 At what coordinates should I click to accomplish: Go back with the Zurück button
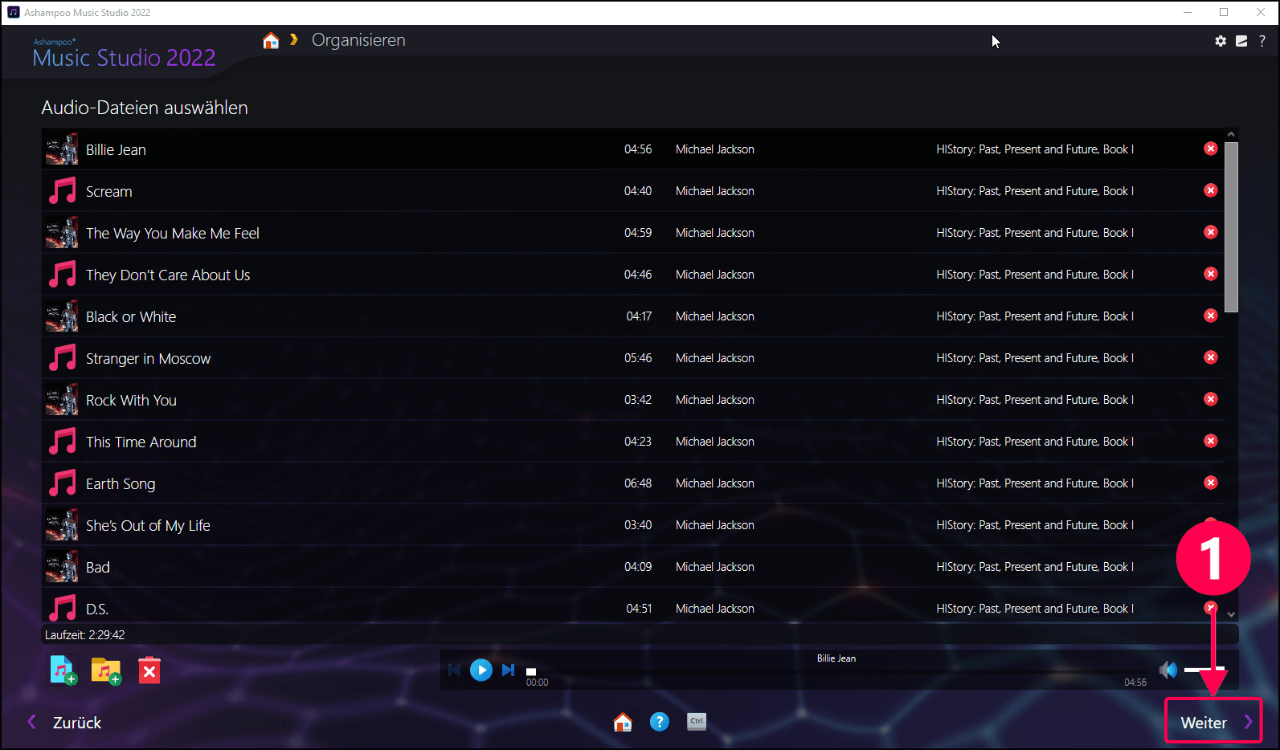click(x=64, y=722)
